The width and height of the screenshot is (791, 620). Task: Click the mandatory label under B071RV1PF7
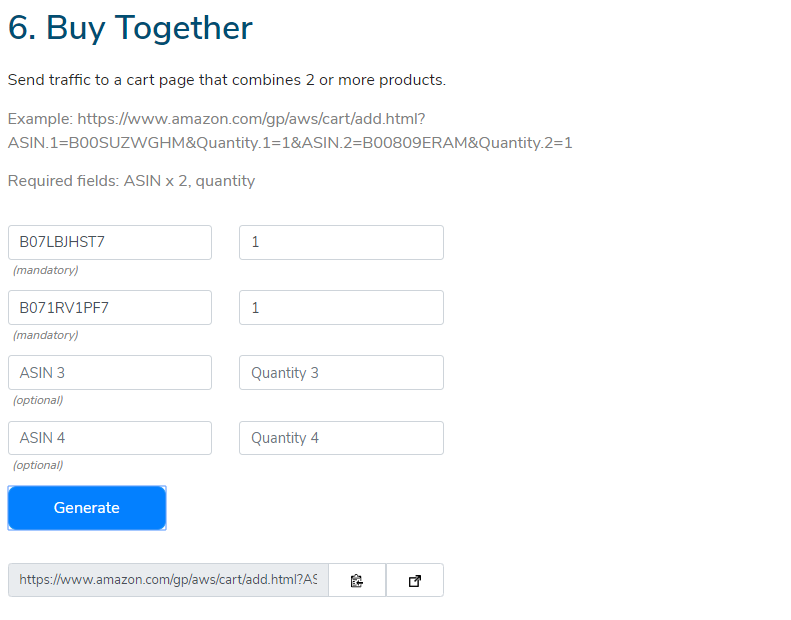(46, 335)
